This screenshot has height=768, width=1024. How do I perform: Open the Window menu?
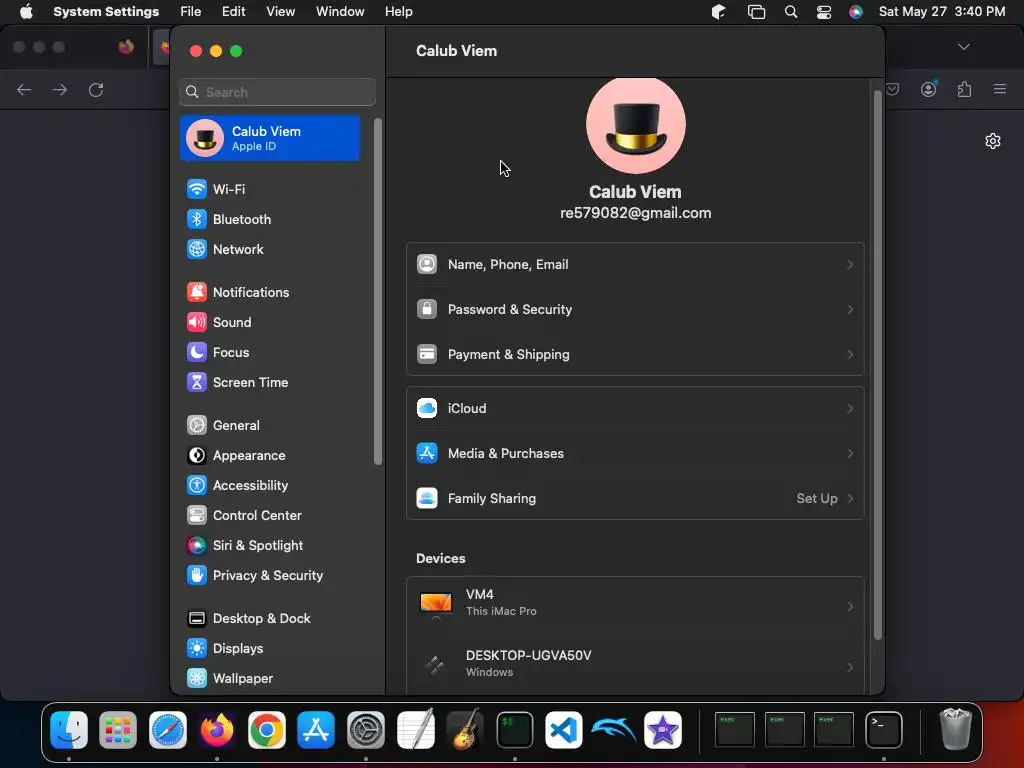tap(340, 12)
